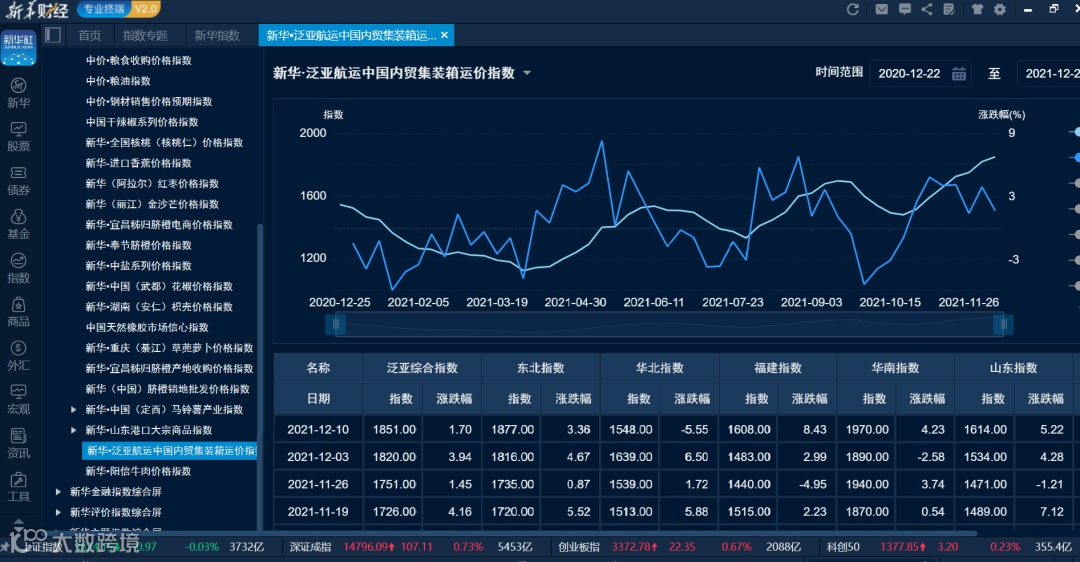Select highlighted 新华·泛亚航运中国内贸集装箱运价 tree item
This screenshot has width=1080, height=562.
pos(169,451)
